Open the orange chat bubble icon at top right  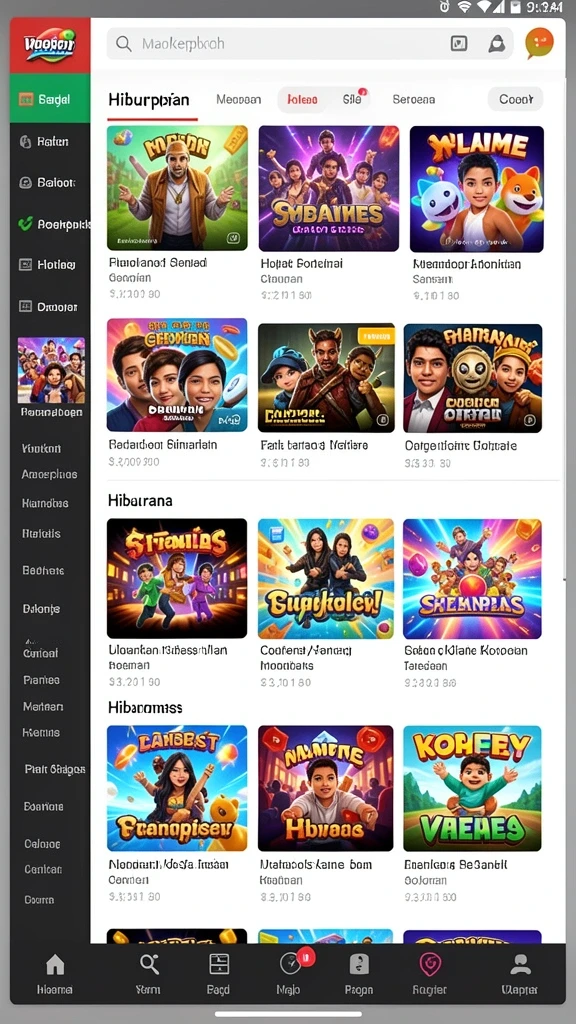pyautogui.click(x=539, y=43)
